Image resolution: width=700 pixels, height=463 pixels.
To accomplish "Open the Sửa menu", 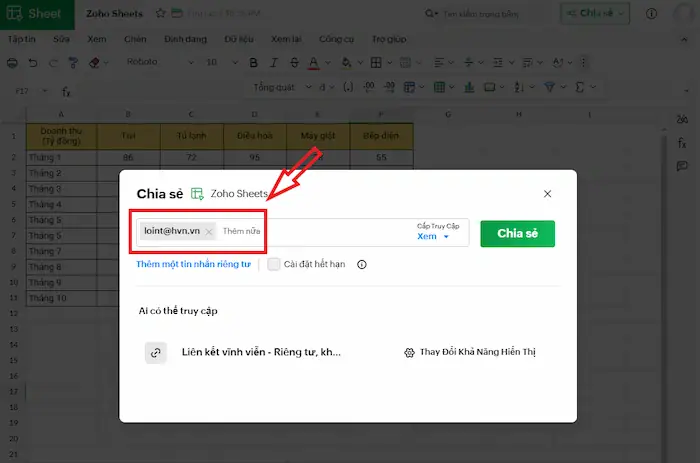I will tap(61, 39).
